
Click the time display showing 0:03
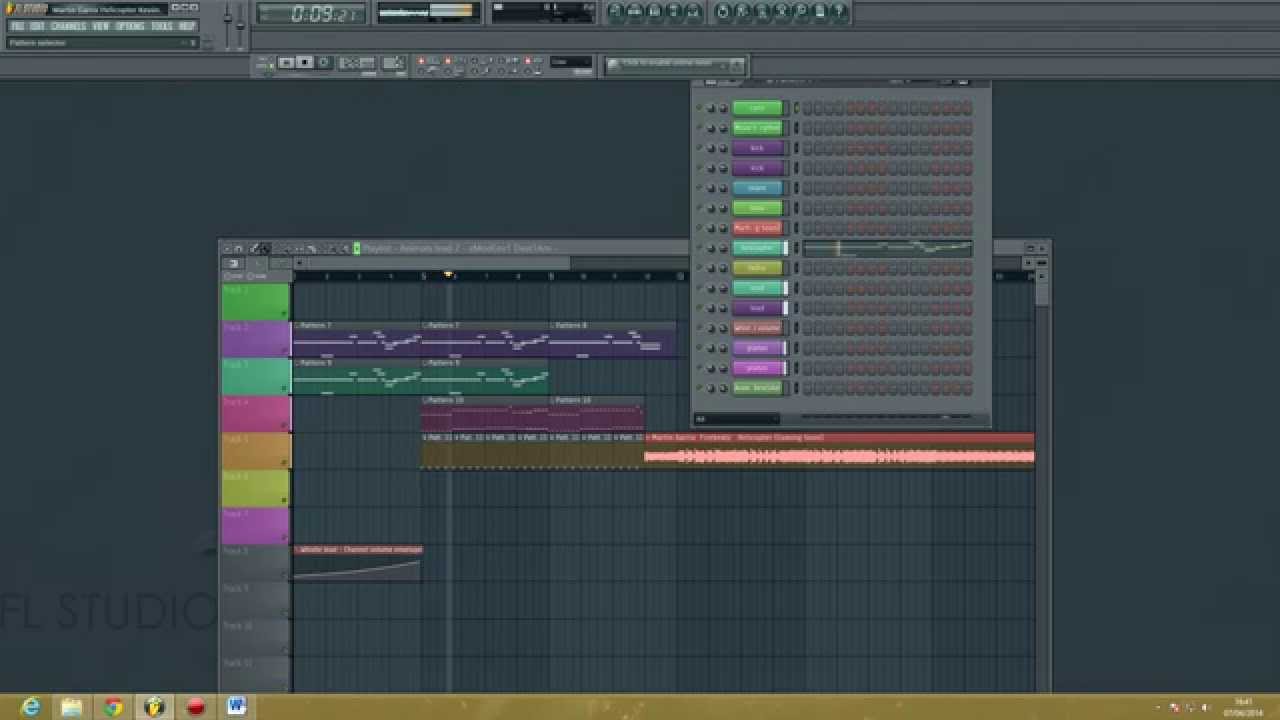click(x=311, y=14)
